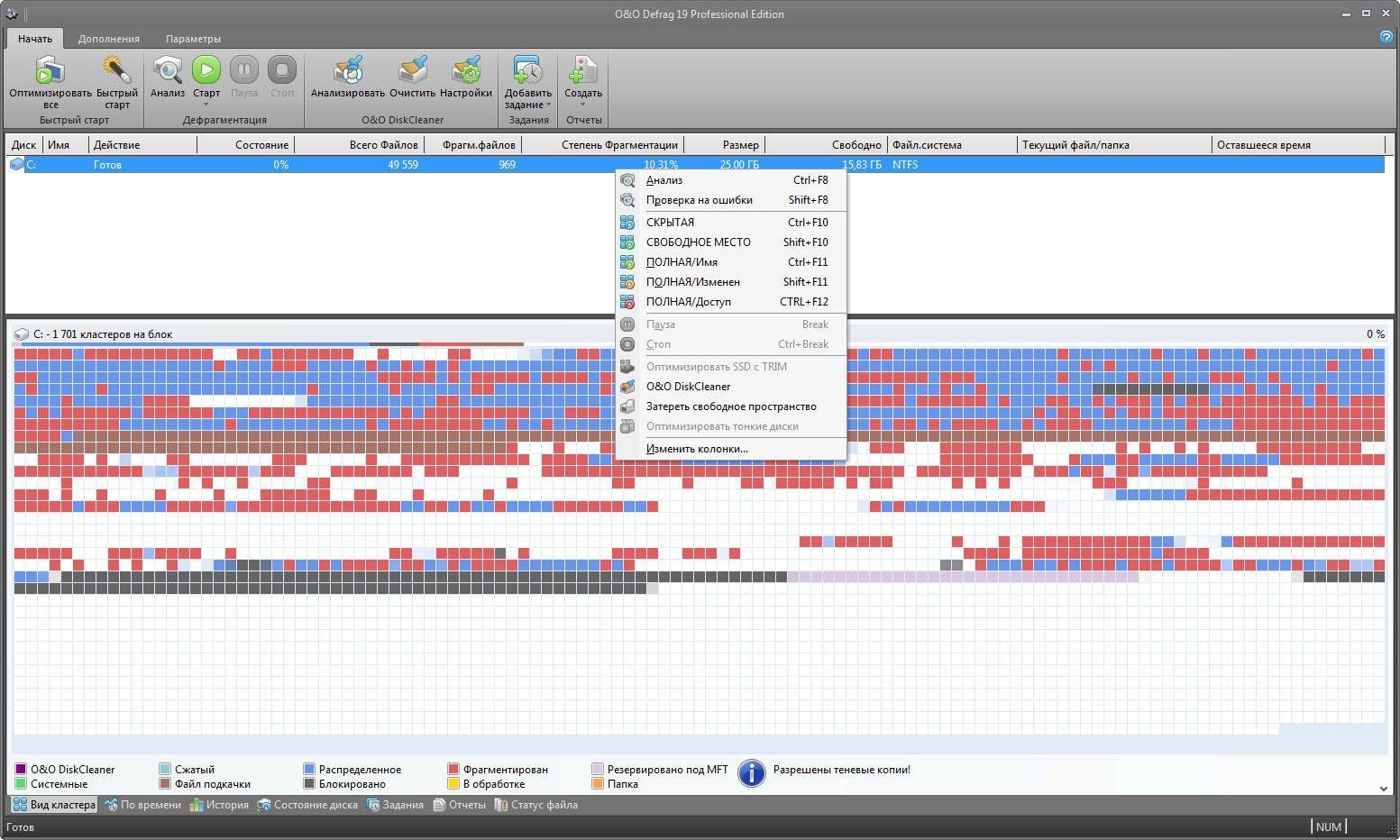The width and height of the screenshot is (1400, 840).
Task: Select ПОЛНАЯ/Доступ defrag method
Action: (731, 302)
